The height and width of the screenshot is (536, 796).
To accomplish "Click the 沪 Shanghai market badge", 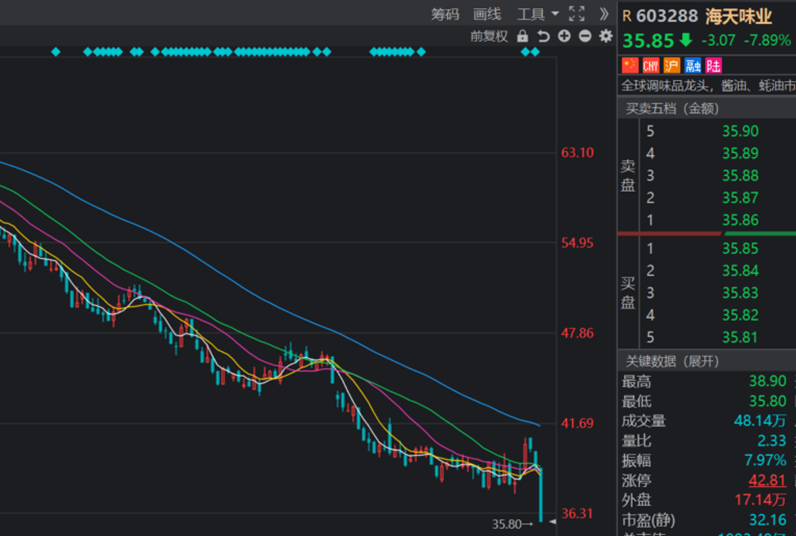I will (x=672, y=65).
